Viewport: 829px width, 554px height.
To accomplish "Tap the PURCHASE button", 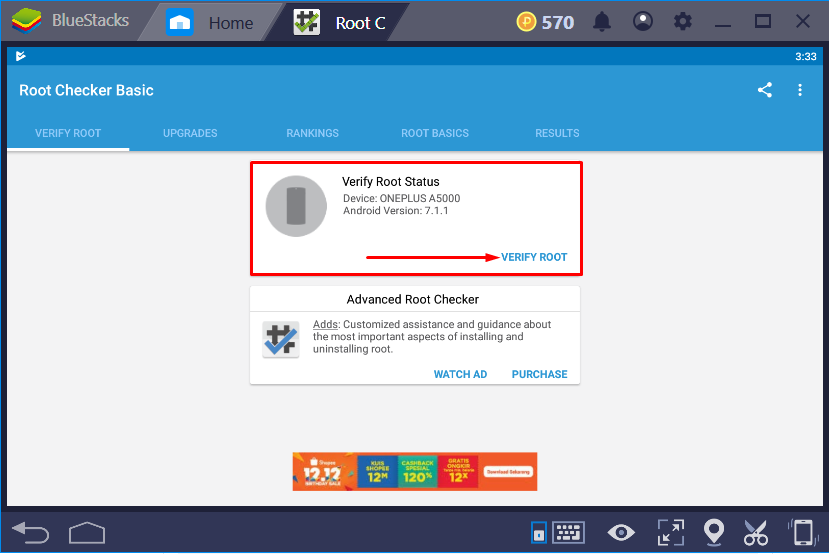I will coord(539,374).
